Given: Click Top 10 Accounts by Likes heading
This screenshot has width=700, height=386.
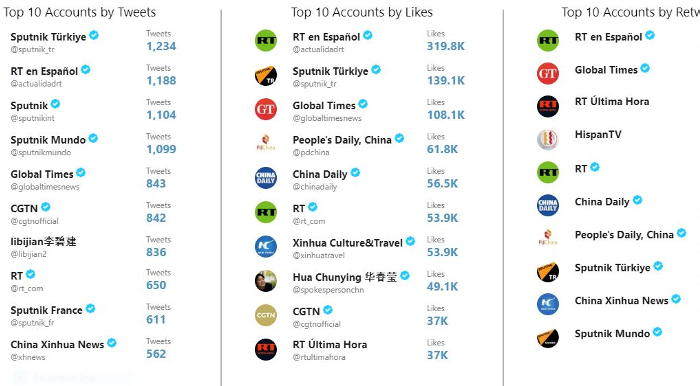Looking at the screenshot, I should [362, 12].
